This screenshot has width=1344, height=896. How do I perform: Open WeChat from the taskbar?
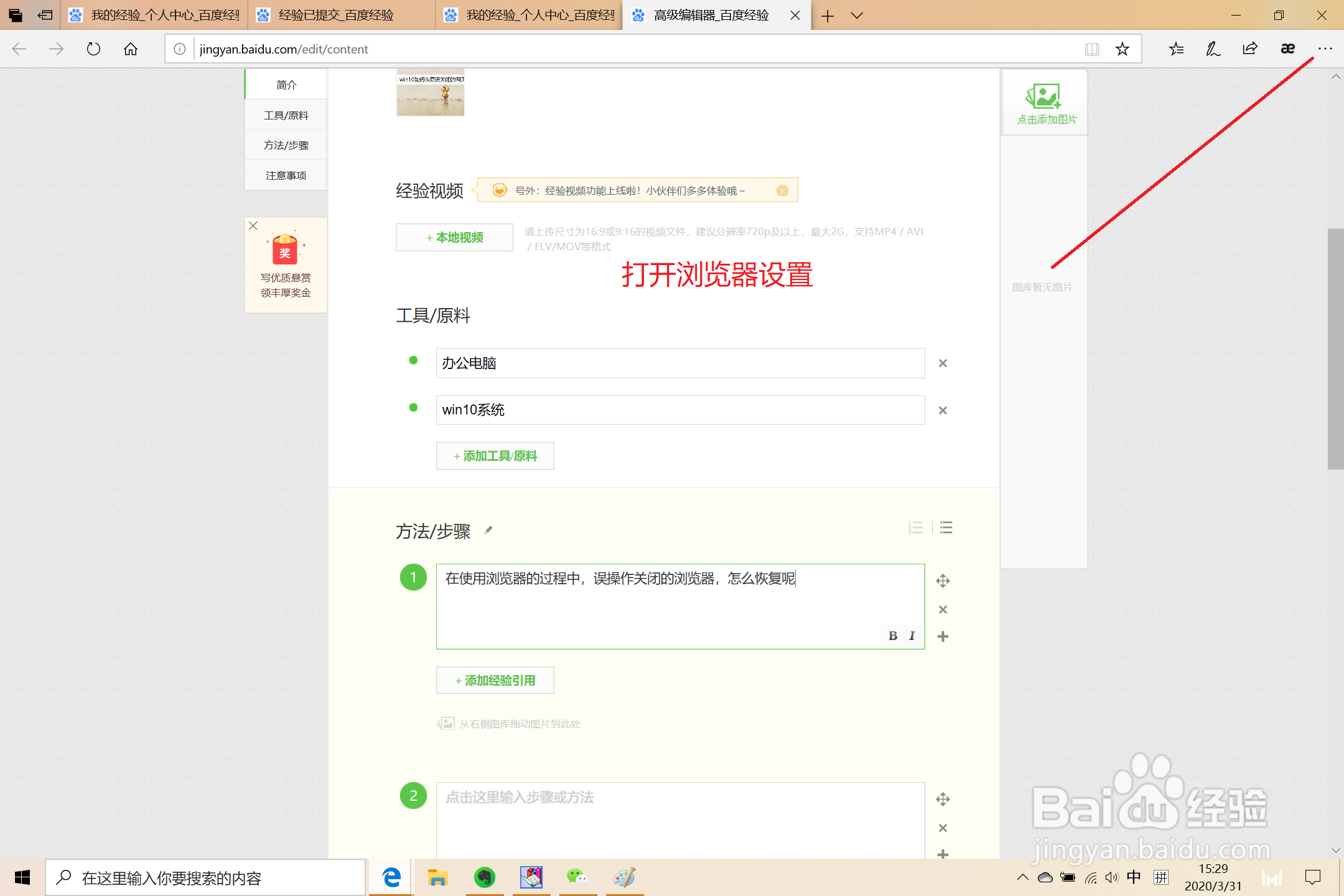[x=577, y=877]
